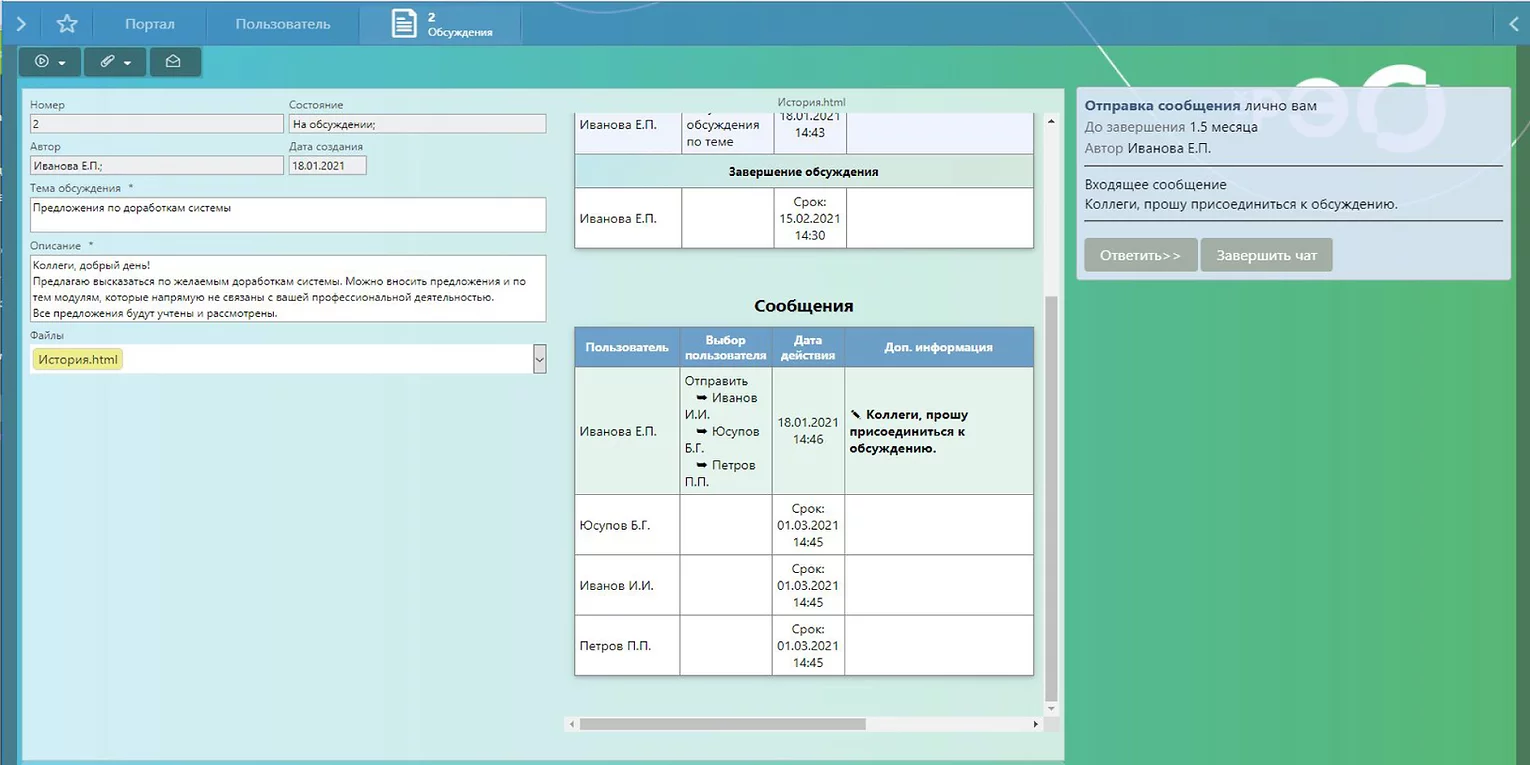Open the История.html file tag

(78, 359)
